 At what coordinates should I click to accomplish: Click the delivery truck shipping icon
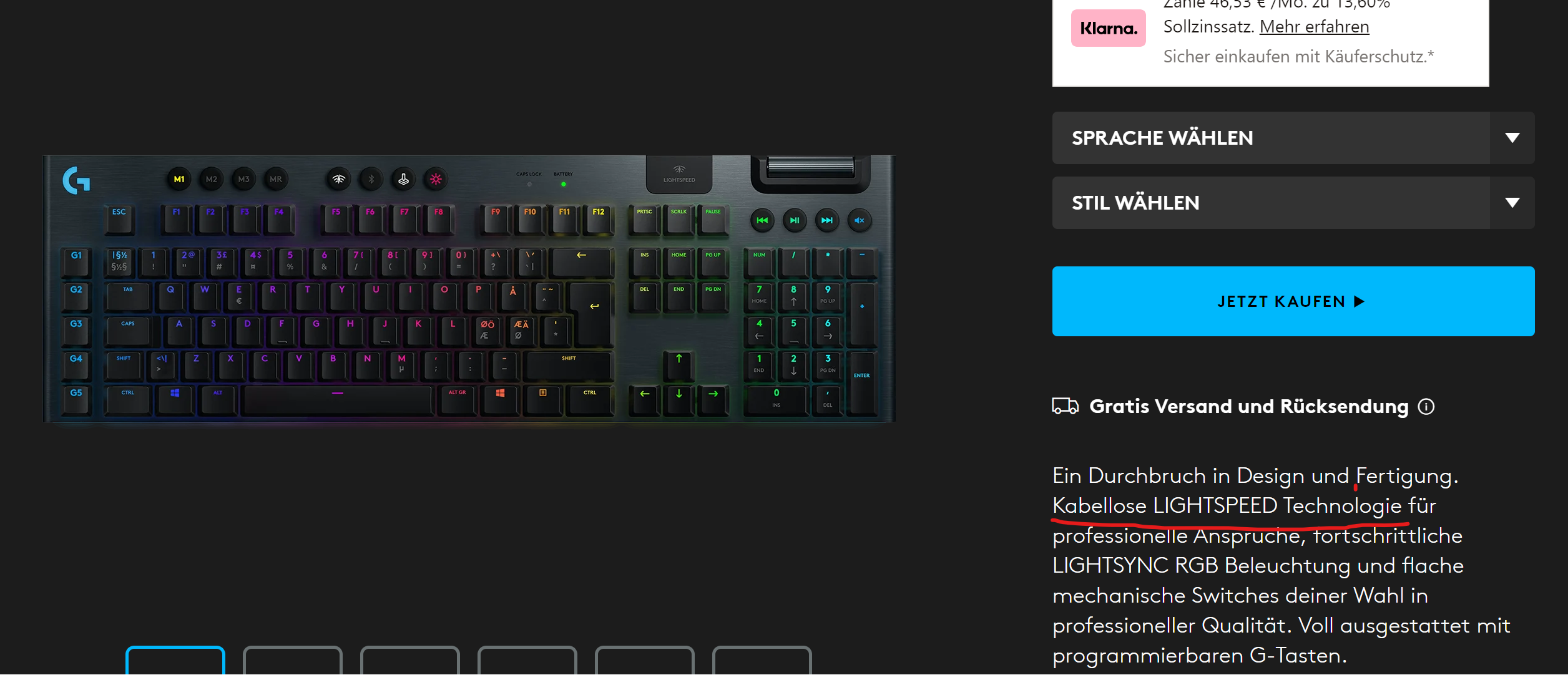coord(1066,406)
